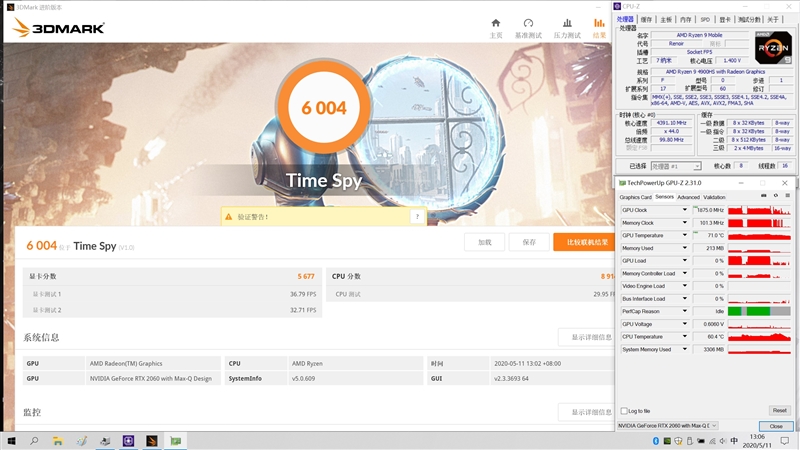
Task: Switch to GPU-Z Graphics Card tab
Action: pos(635,197)
